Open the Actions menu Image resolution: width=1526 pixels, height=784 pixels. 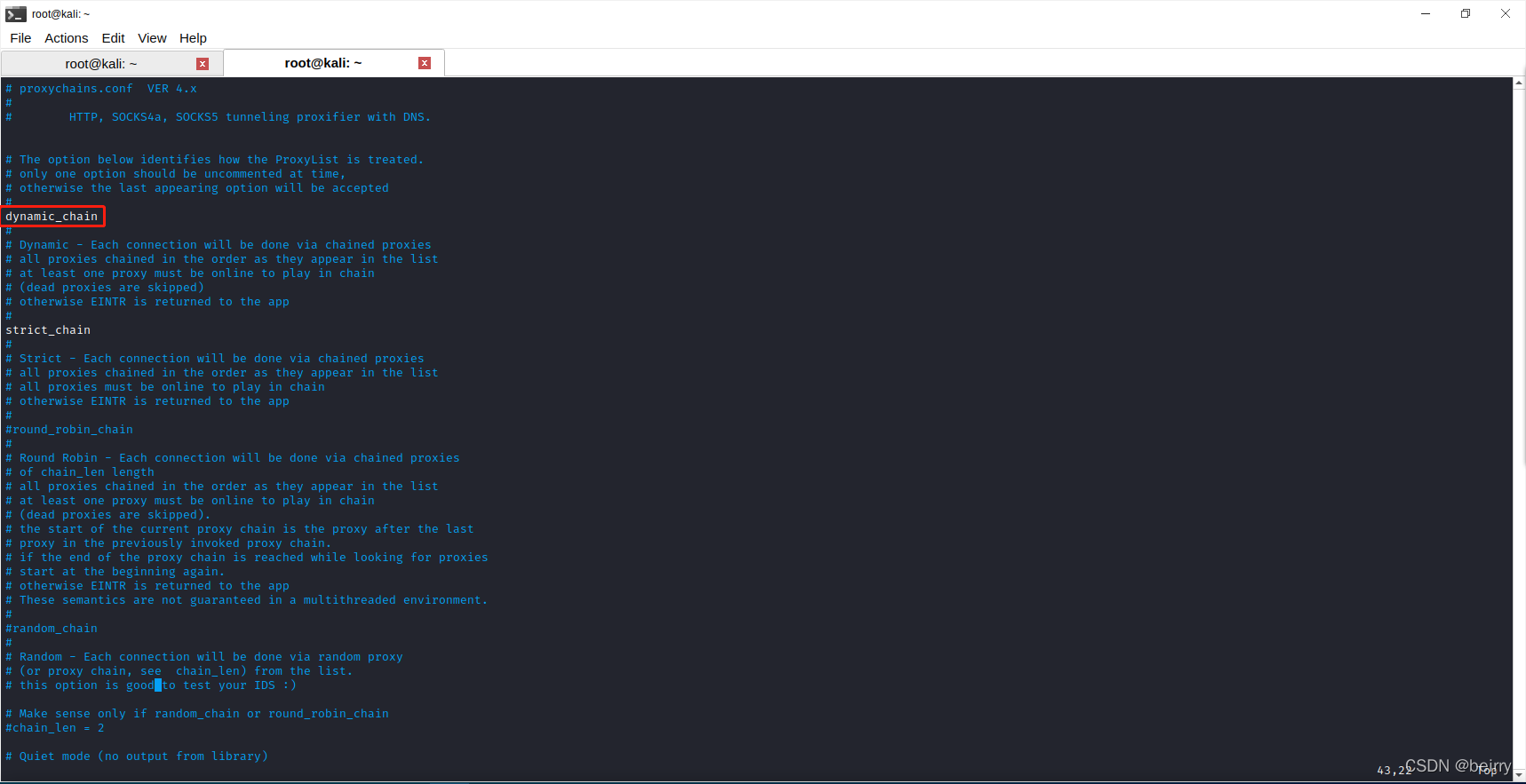click(67, 38)
